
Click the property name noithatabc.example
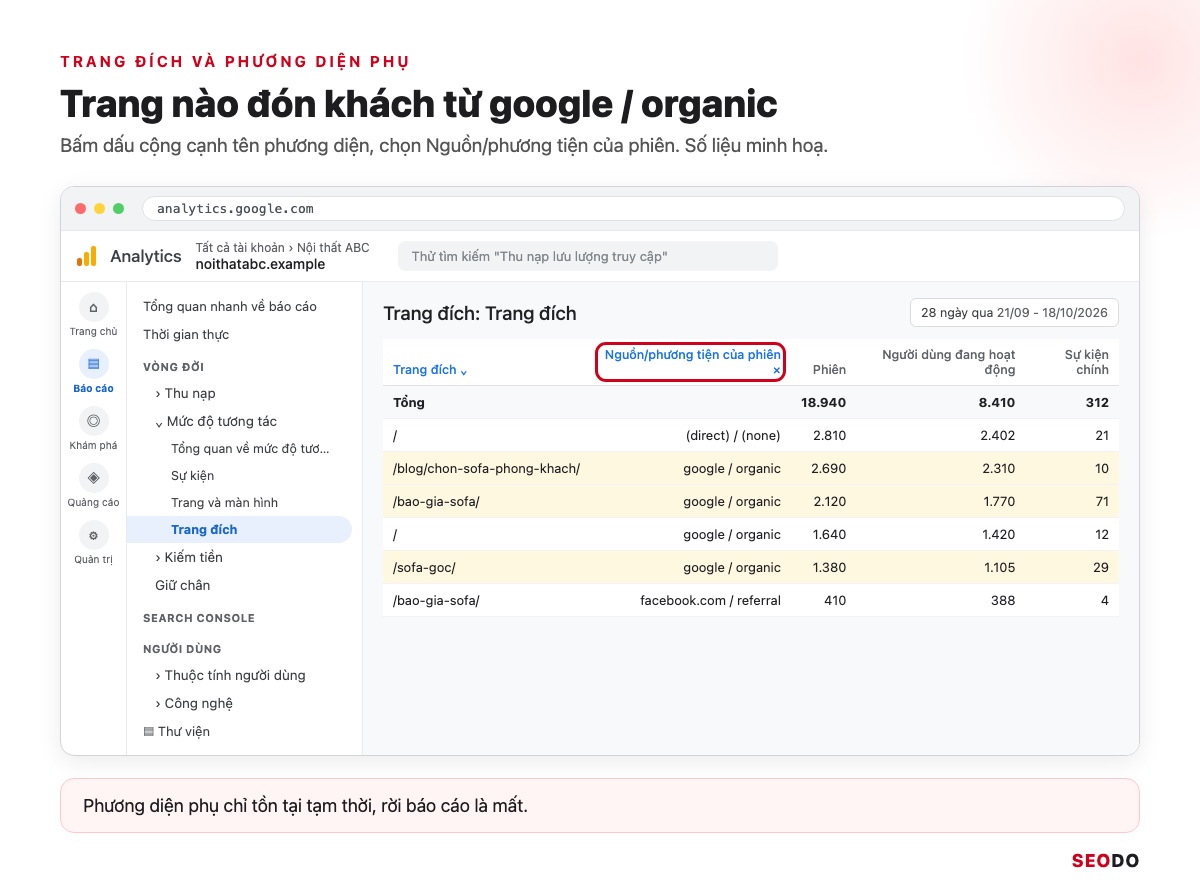pos(260,264)
